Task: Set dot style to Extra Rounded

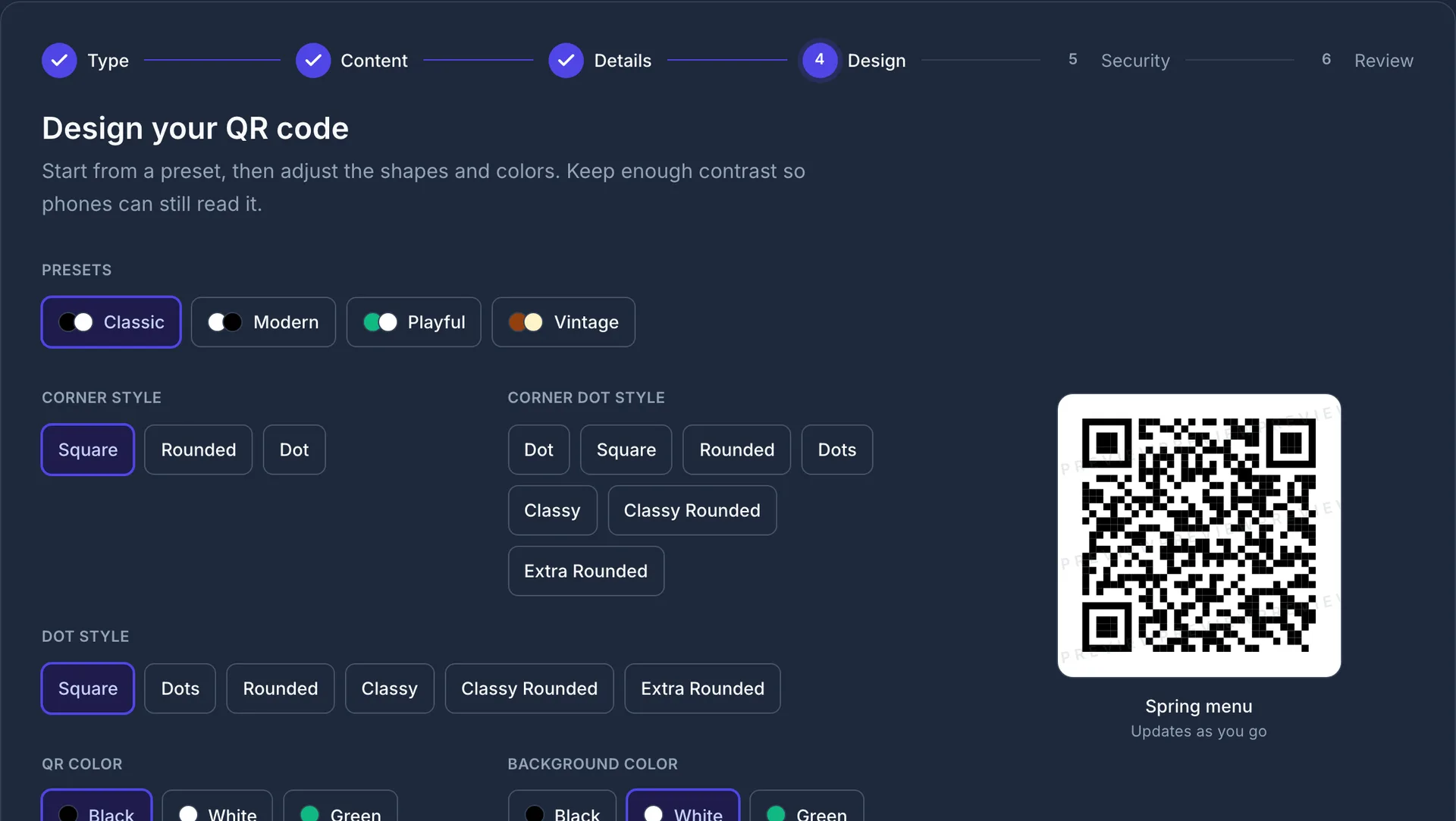Action: click(x=702, y=688)
